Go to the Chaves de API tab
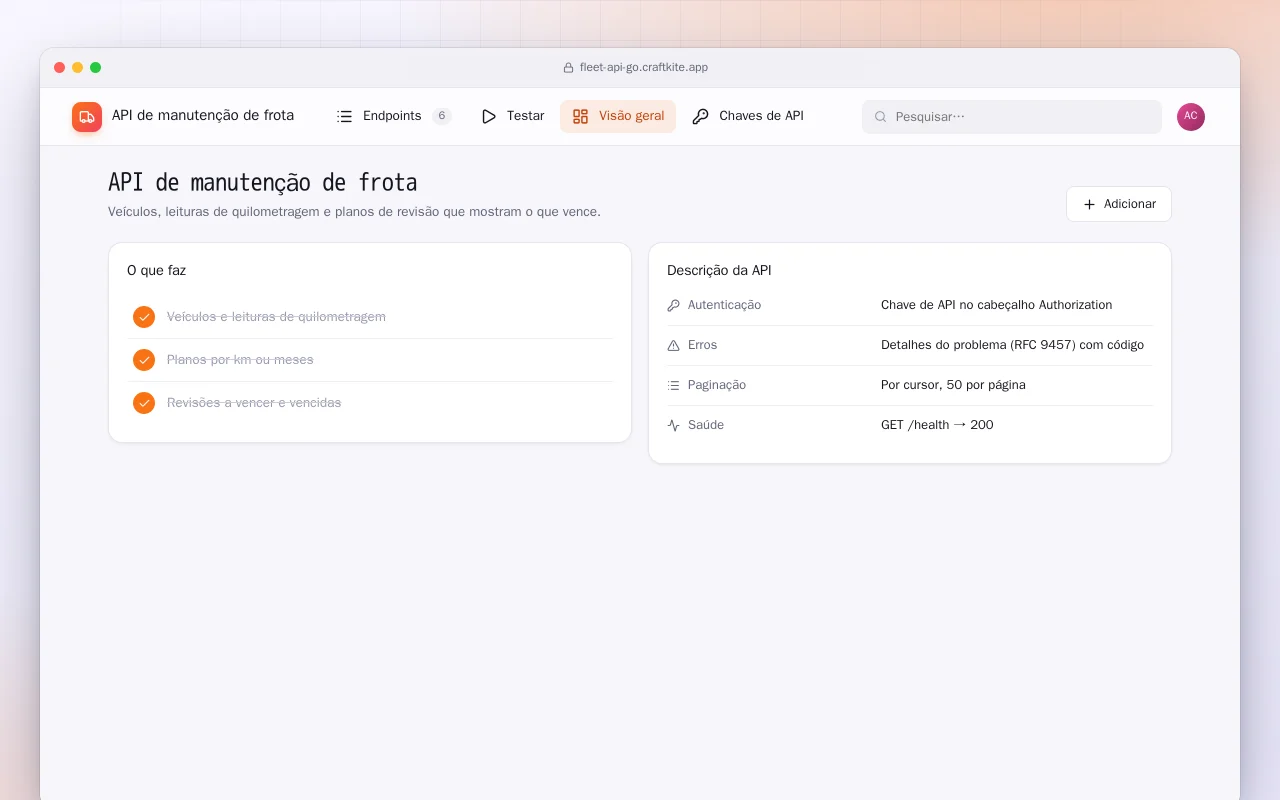The height and width of the screenshot is (800, 1280). click(748, 116)
